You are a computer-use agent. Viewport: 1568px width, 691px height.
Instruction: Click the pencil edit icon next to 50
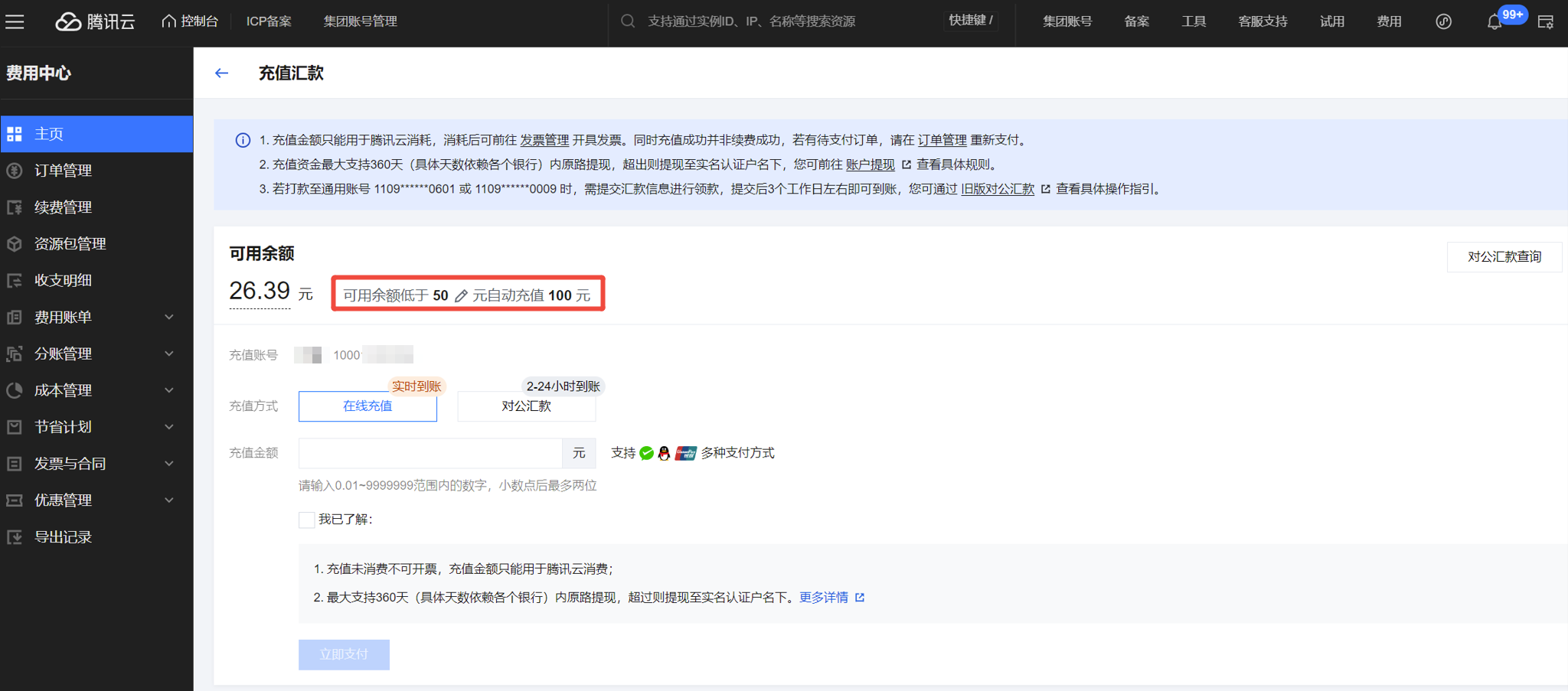coord(461,296)
